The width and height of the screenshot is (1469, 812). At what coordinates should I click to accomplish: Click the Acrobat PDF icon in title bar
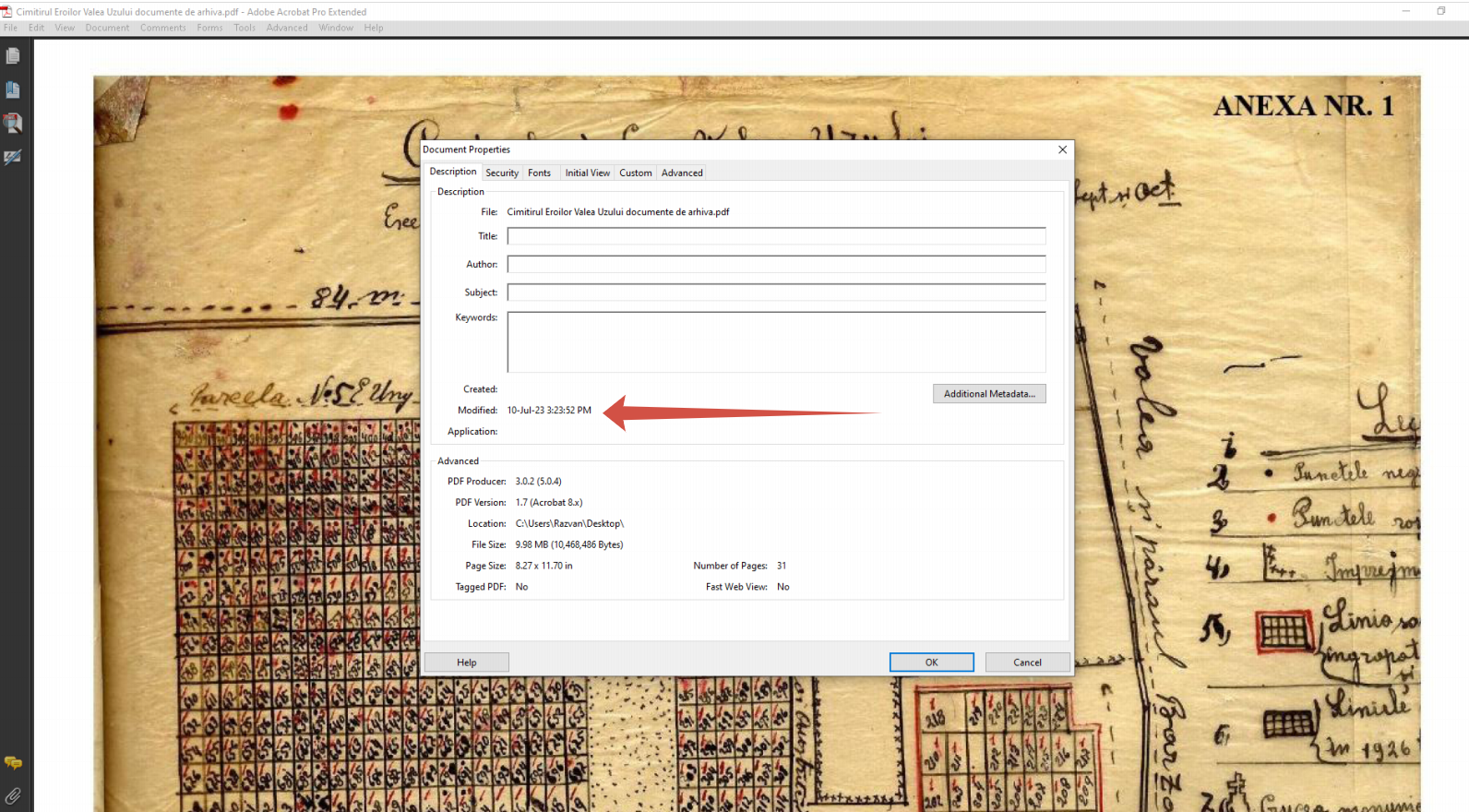pyautogui.click(x=6, y=12)
